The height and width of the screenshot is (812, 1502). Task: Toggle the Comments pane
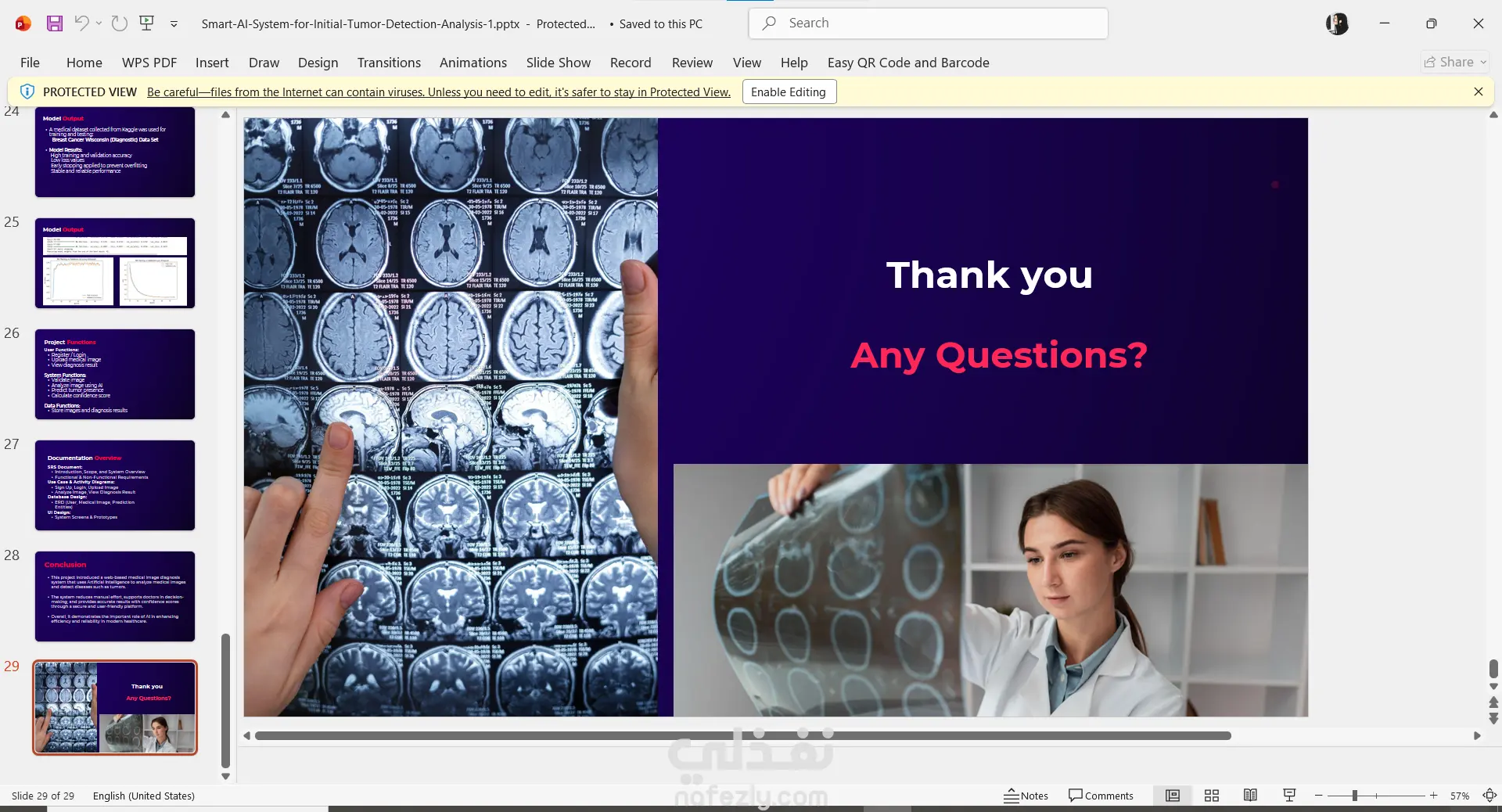[1101, 796]
